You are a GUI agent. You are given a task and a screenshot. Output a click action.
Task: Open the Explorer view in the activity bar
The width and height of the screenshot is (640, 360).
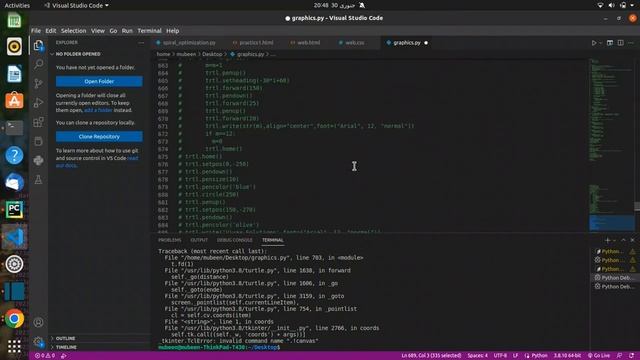tap(38, 45)
